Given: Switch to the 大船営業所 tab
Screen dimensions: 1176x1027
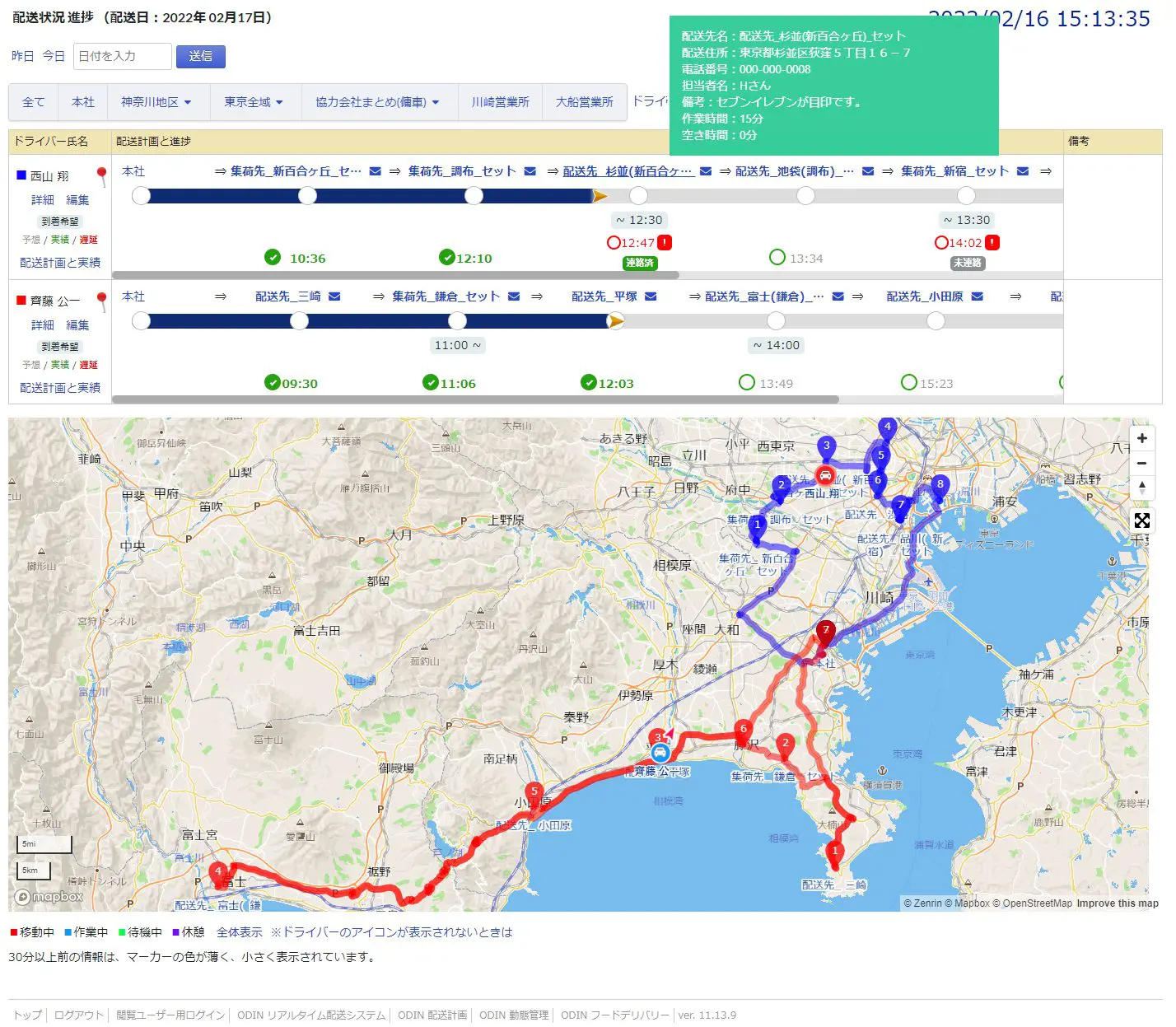Looking at the screenshot, I should coord(584,102).
